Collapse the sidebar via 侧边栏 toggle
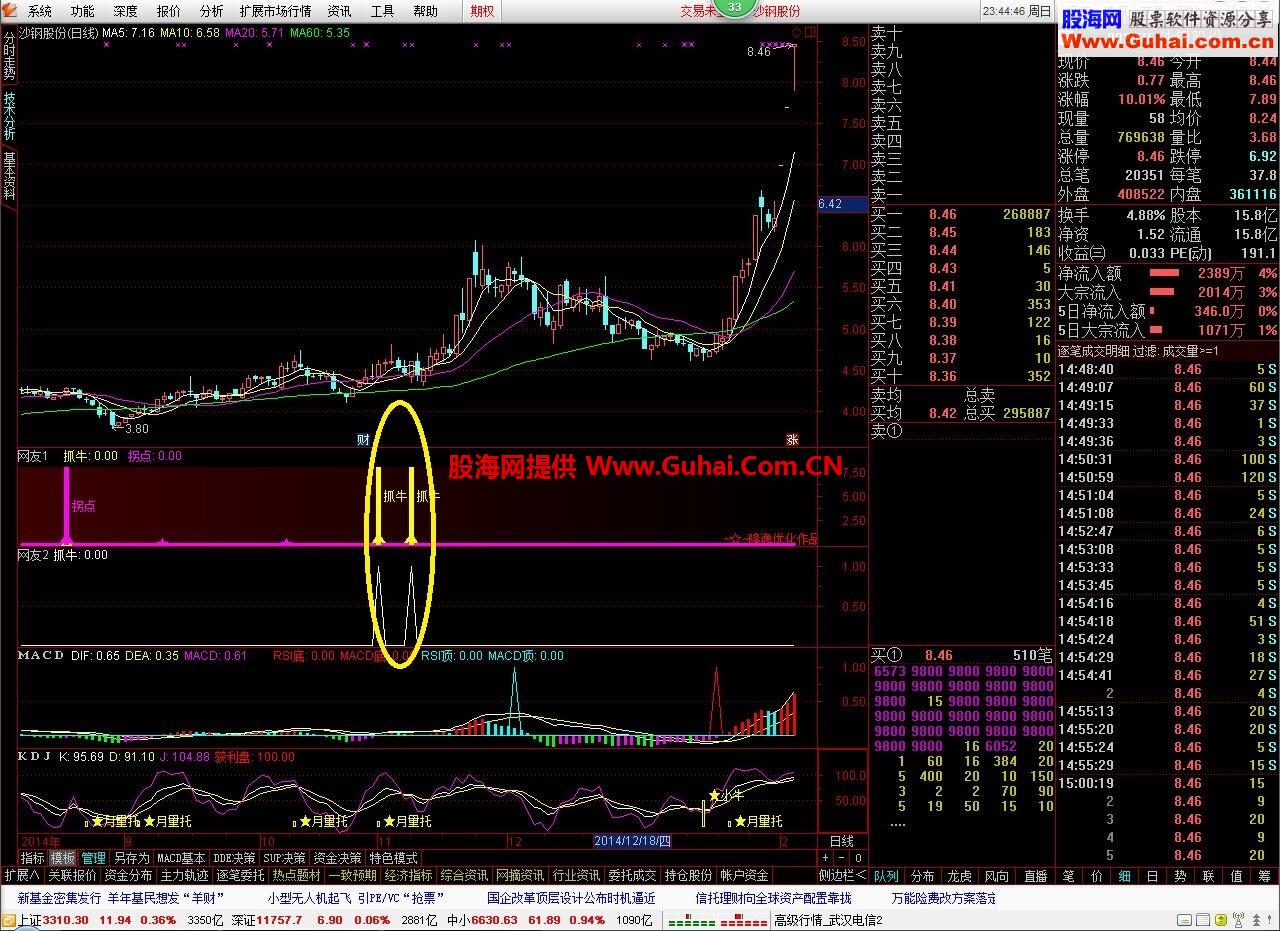 (842, 875)
